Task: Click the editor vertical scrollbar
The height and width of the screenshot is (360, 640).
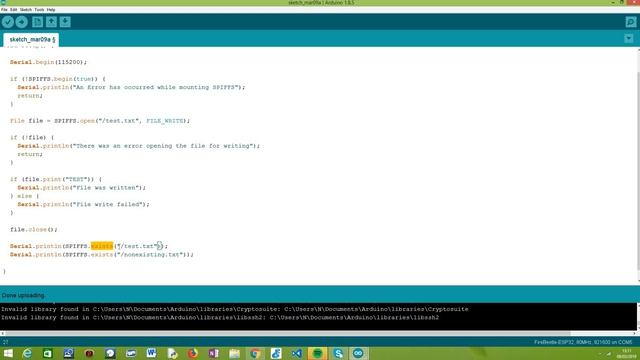Action: (x=638, y=166)
